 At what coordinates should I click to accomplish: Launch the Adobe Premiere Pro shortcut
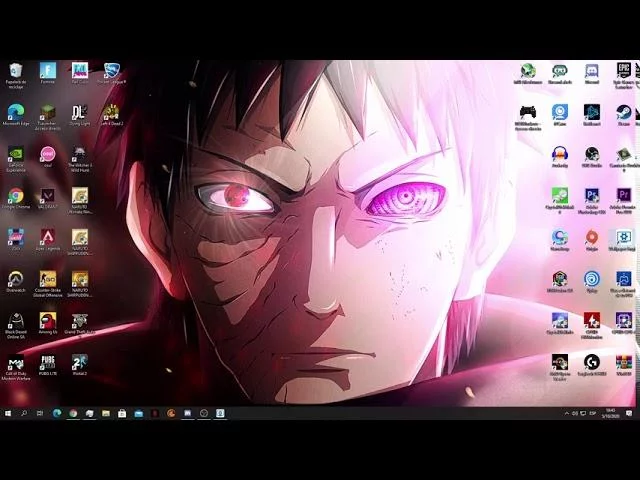click(x=624, y=201)
